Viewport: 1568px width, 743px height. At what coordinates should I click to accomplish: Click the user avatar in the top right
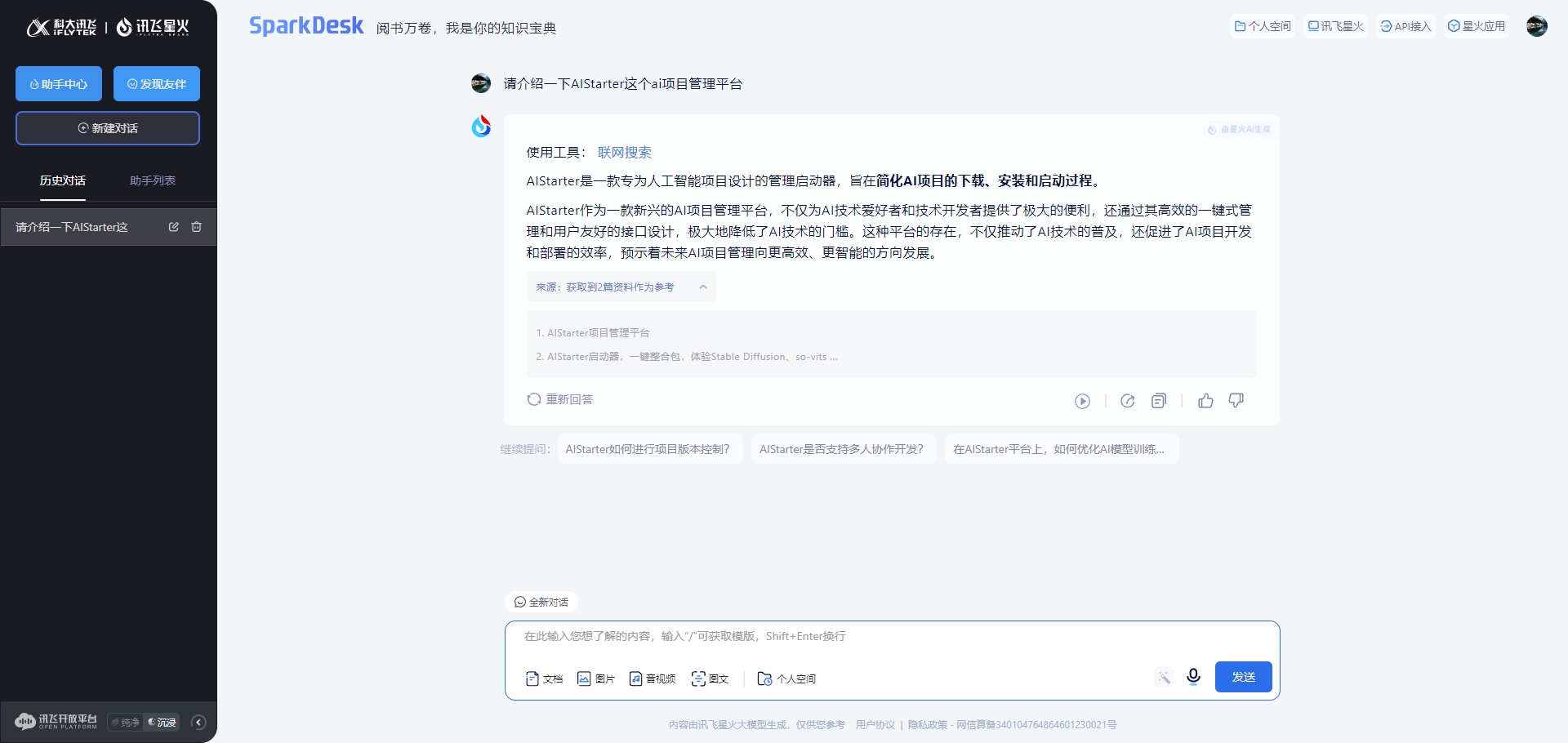pyautogui.click(x=1537, y=26)
